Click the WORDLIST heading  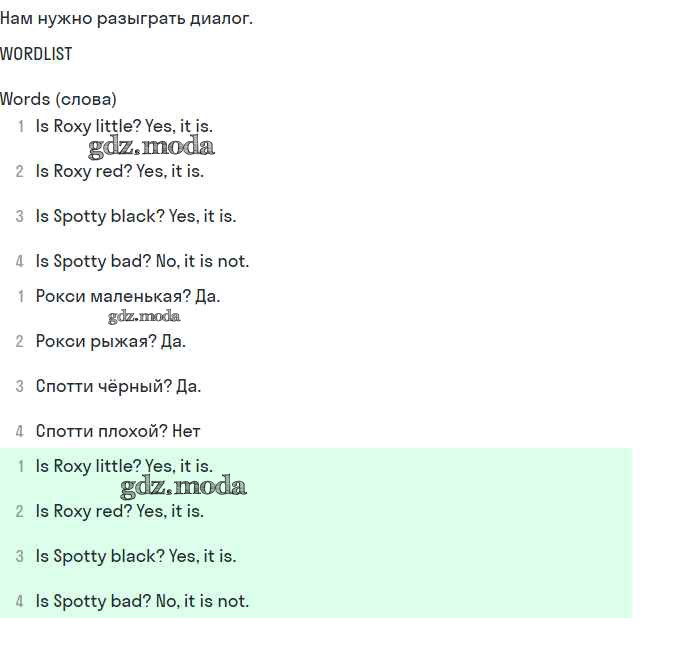[36, 54]
